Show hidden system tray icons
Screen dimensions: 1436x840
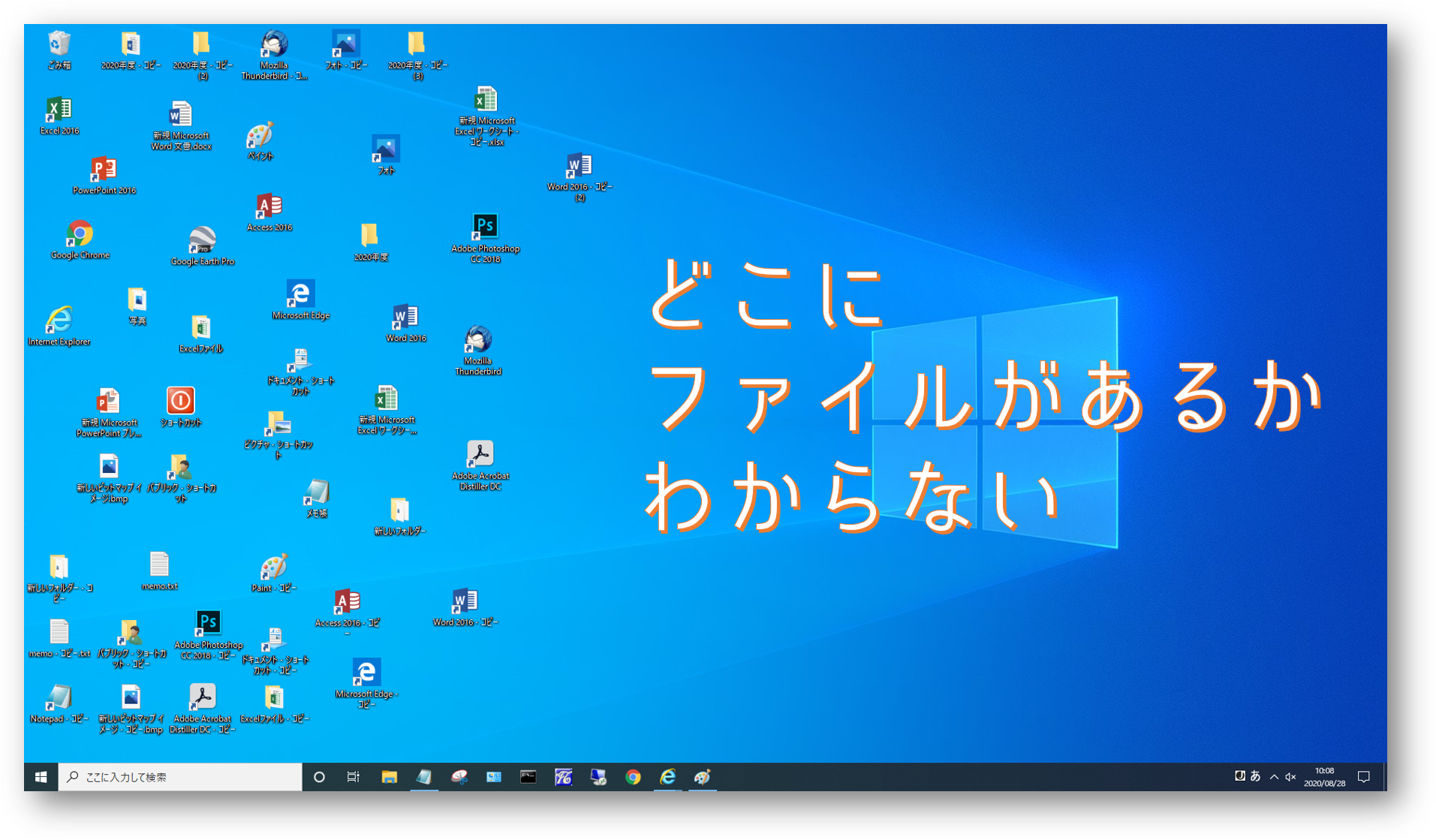1274,777
